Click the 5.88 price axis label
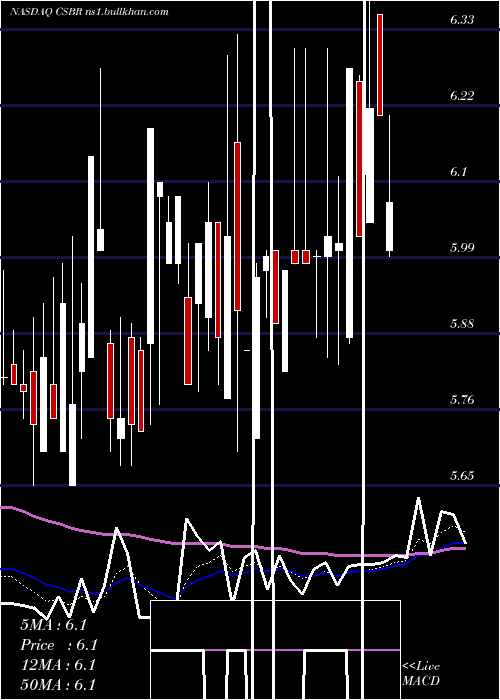The width and height of the screenshot is (500, 700). point(462,323)
